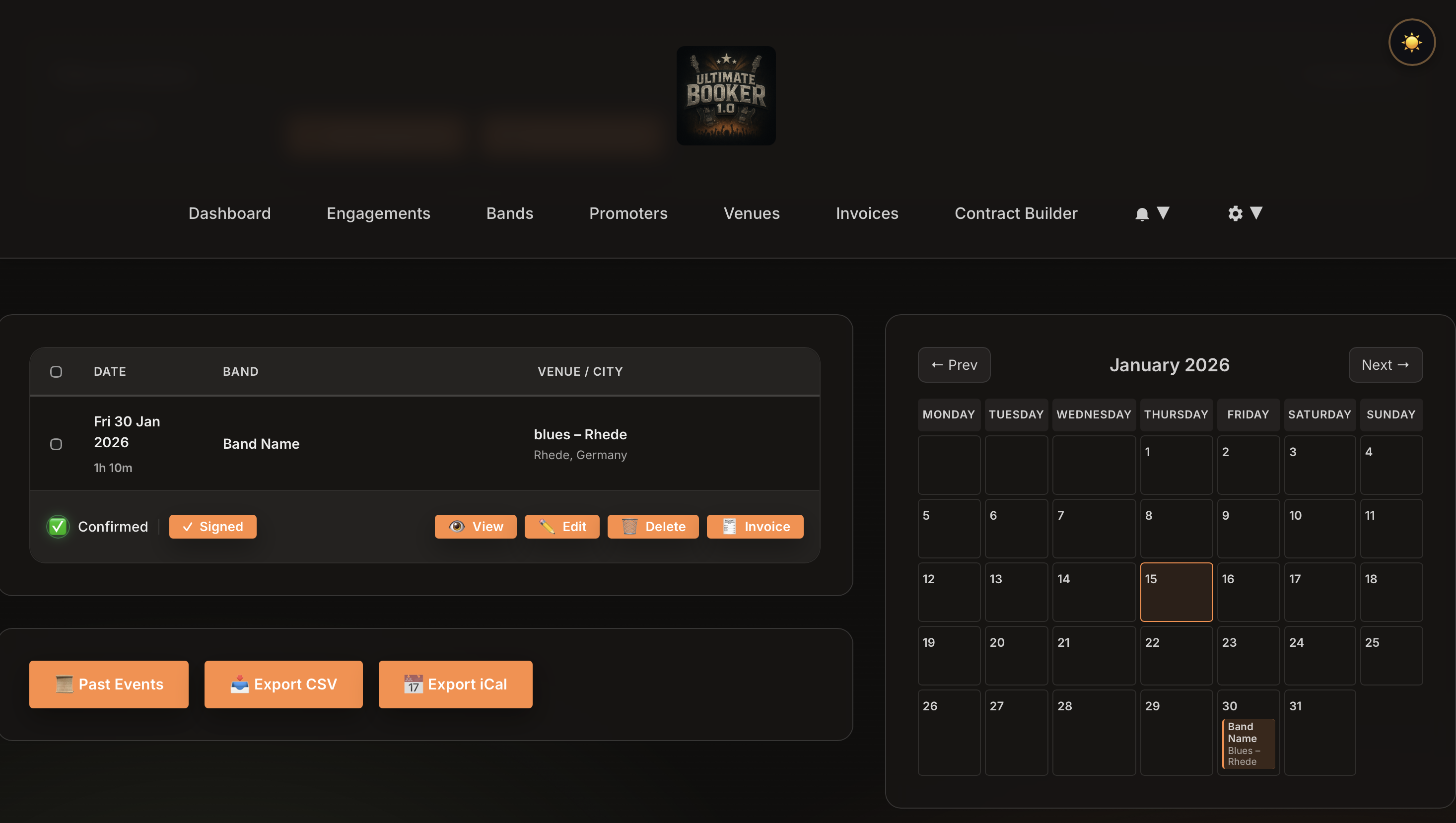Open the Engagements menu item

coord(378,213)
